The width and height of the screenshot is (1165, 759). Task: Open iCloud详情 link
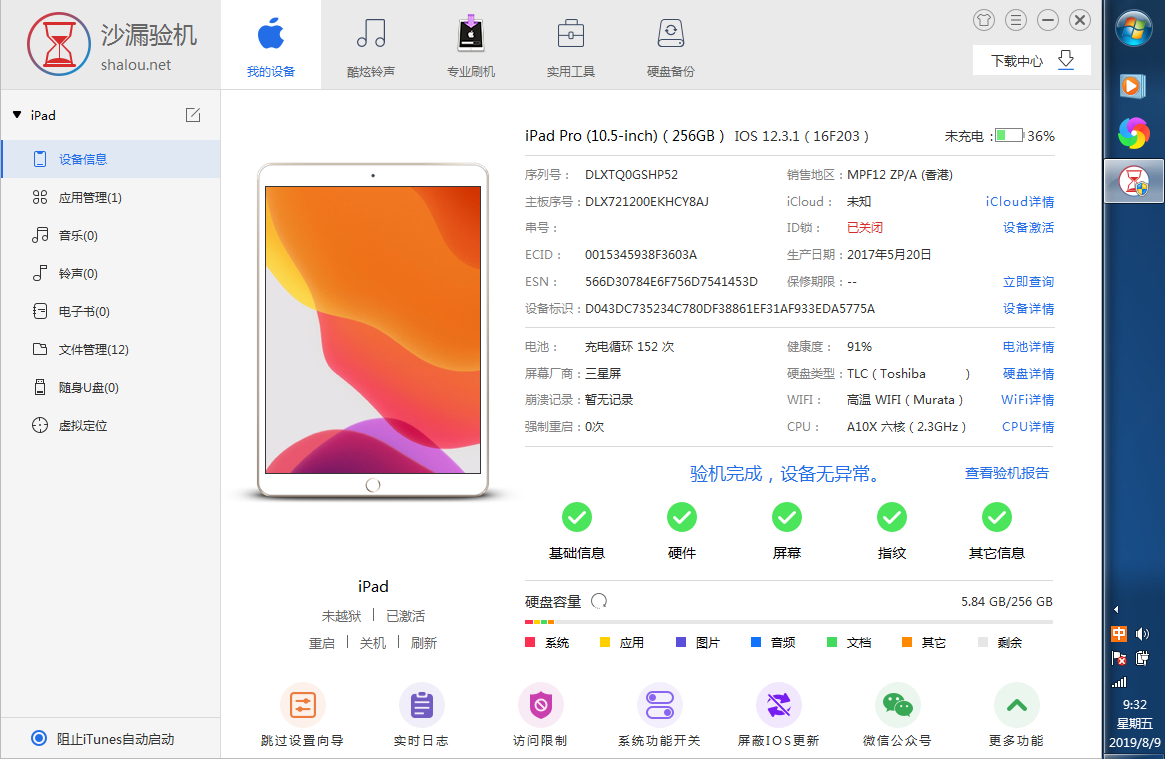(1019, 201)
